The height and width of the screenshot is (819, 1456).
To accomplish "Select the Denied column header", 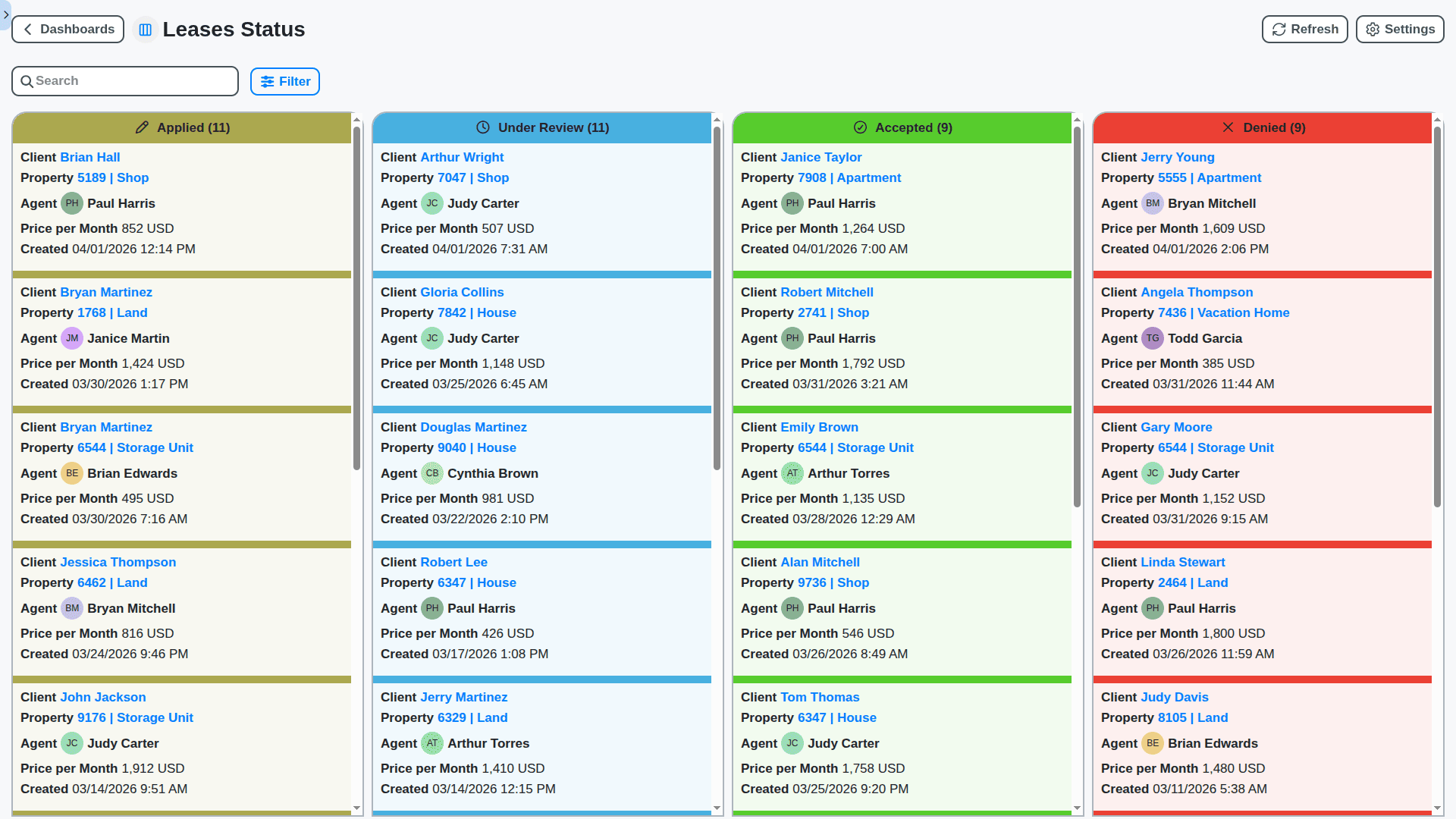I will (x=1262, y=127).
